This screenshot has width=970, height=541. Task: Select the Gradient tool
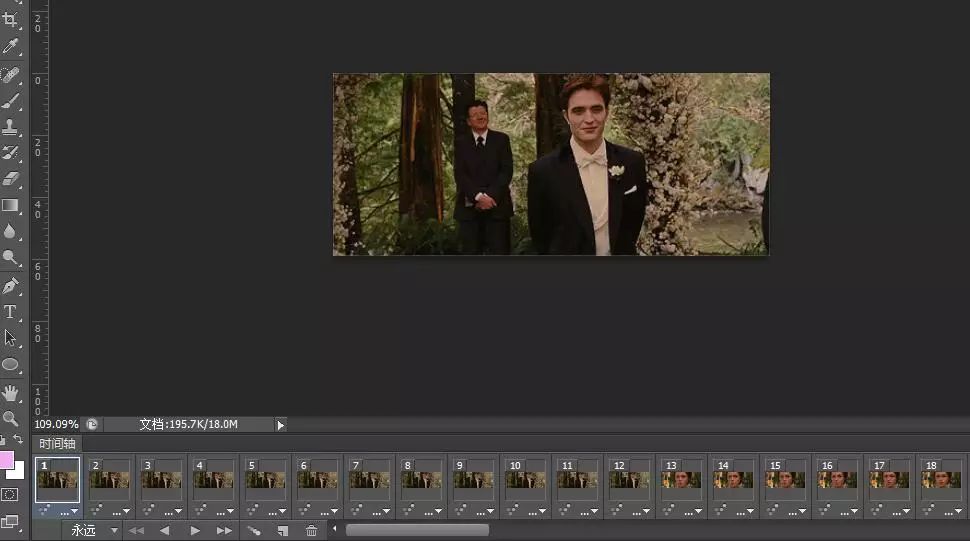tap(11, 205)
